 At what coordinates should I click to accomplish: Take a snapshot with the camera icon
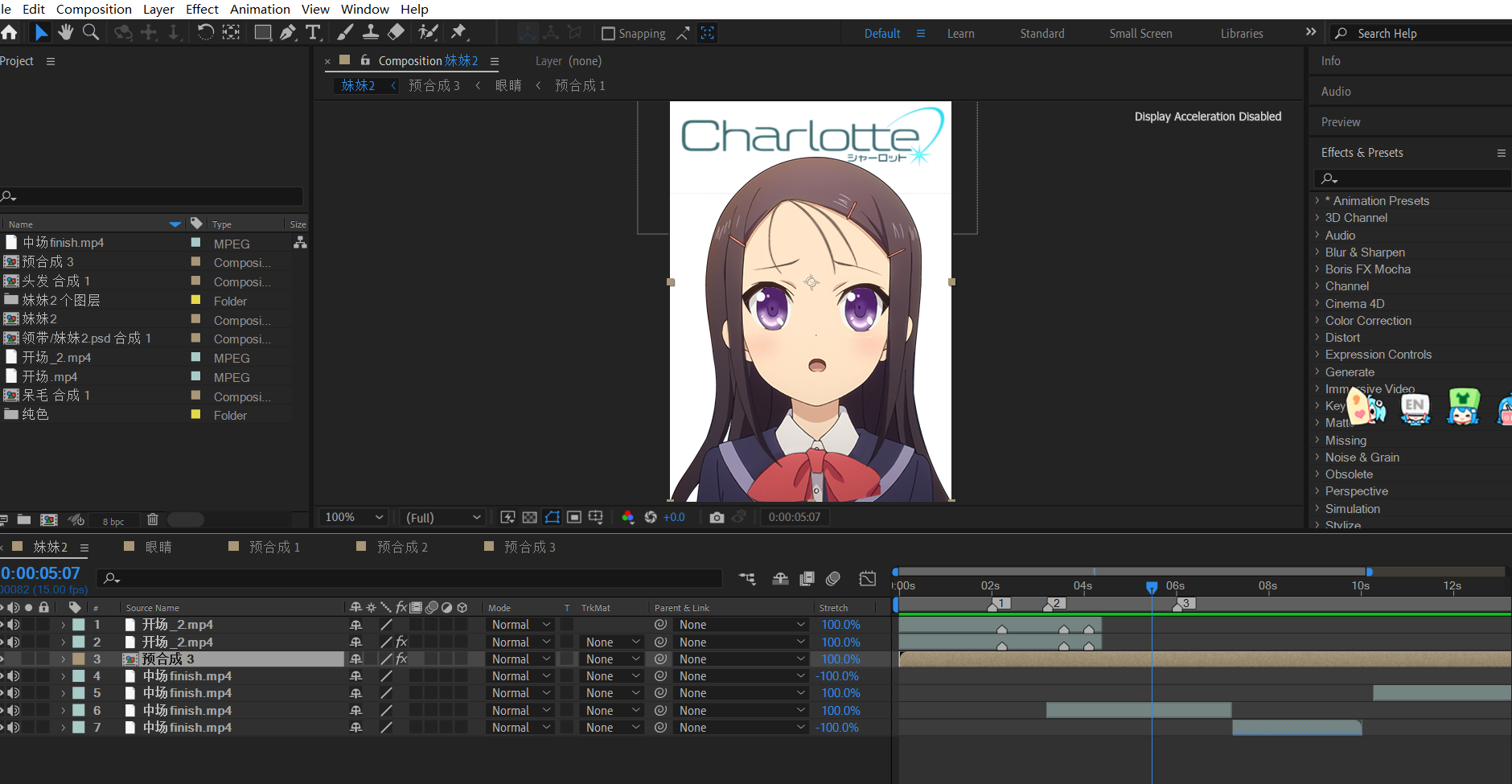click(717, 517)
